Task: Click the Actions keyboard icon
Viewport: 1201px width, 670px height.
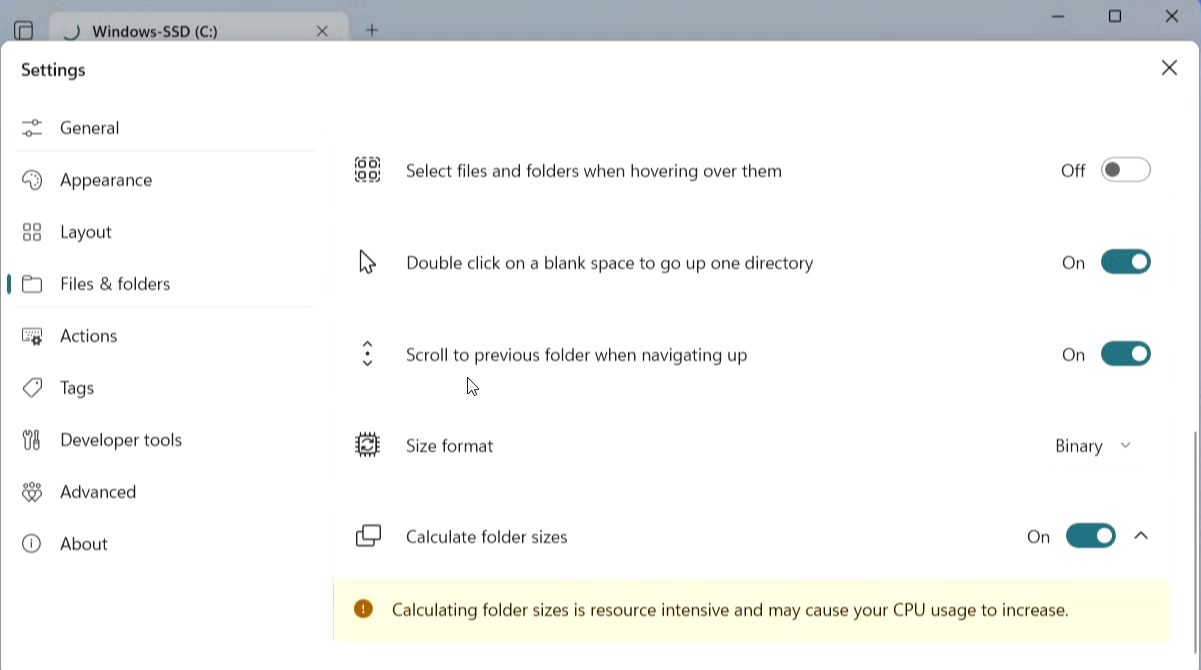Action: 32,336
